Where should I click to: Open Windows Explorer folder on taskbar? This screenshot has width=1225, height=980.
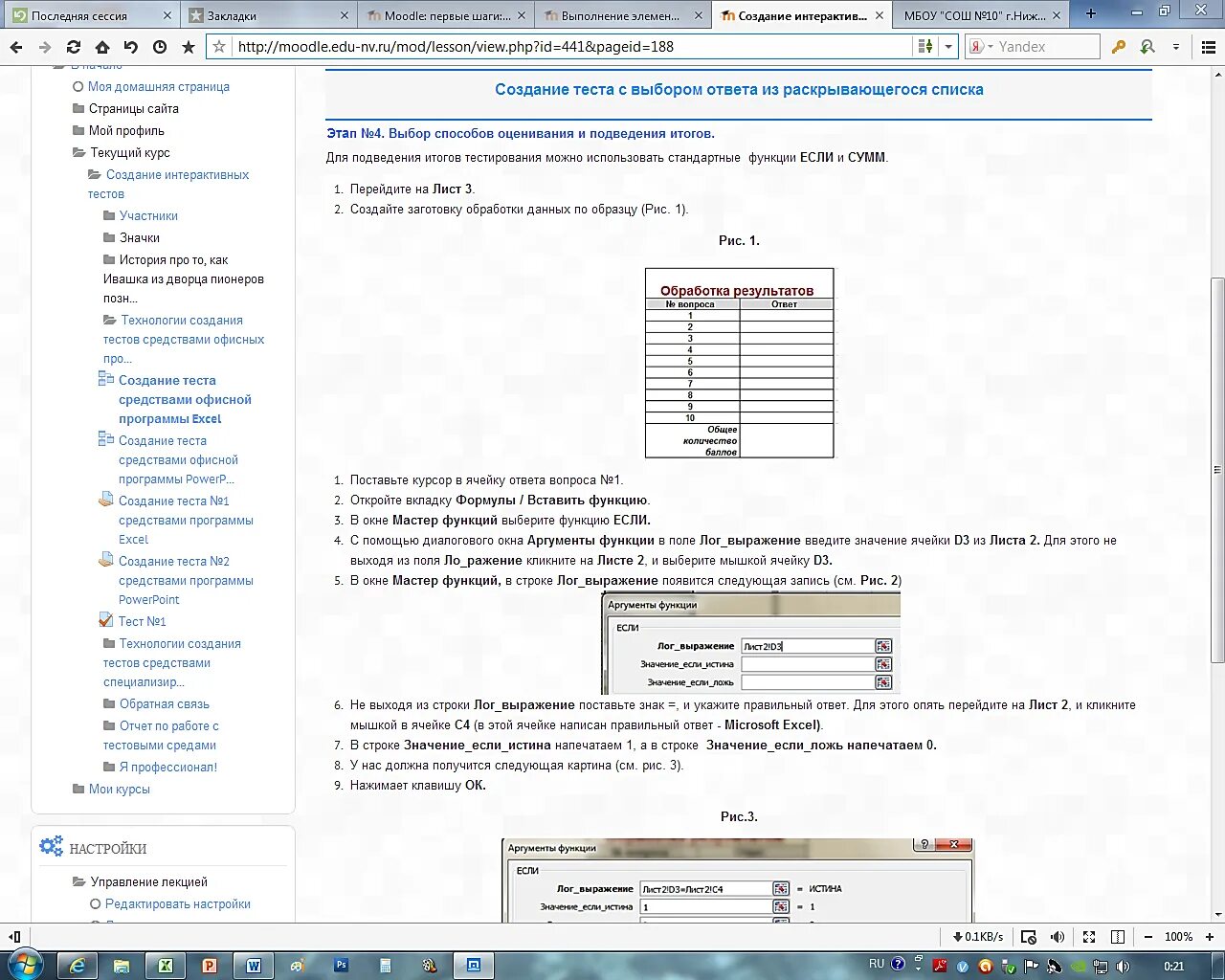(121, 966)
